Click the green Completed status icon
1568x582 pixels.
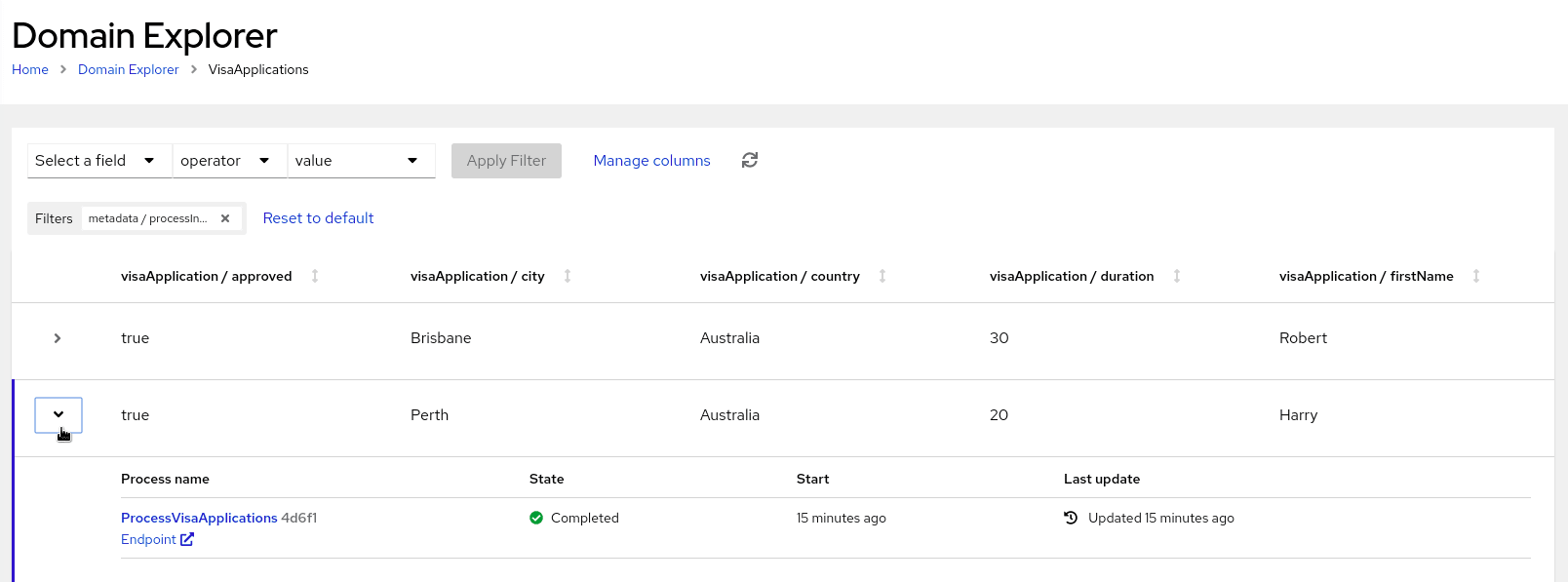[536, 518]
